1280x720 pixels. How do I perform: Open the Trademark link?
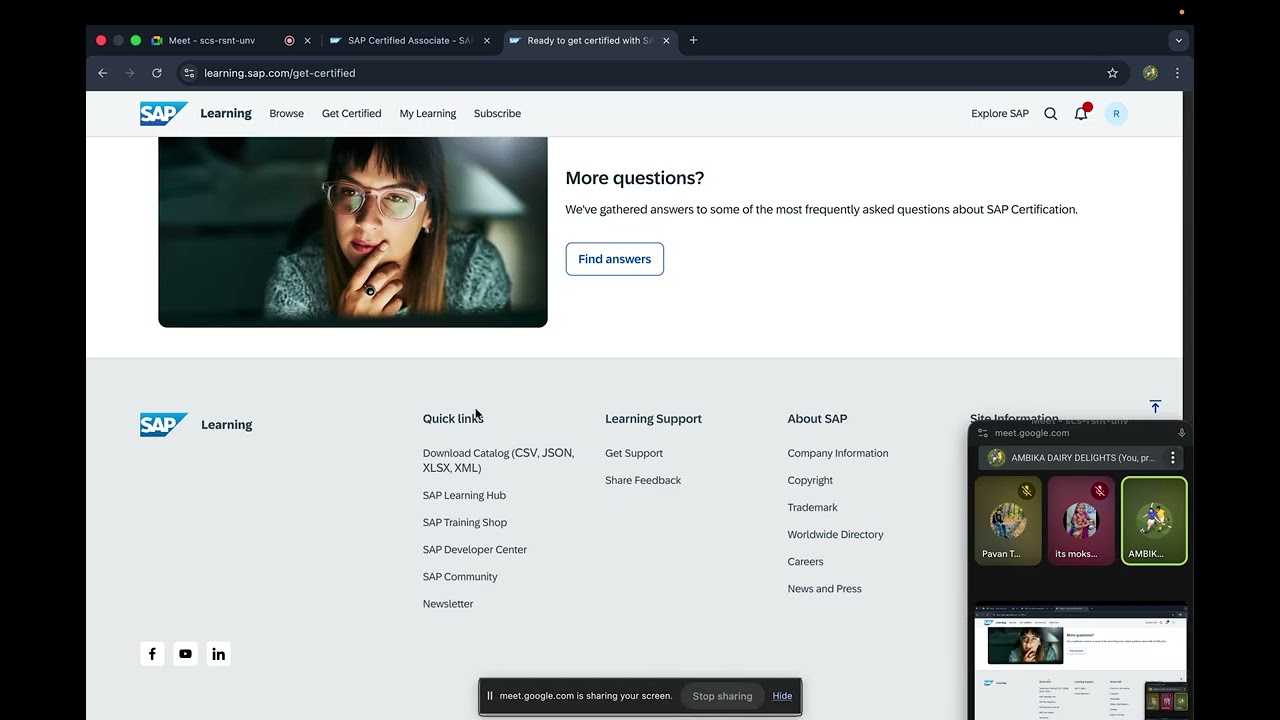pos(813,507)
